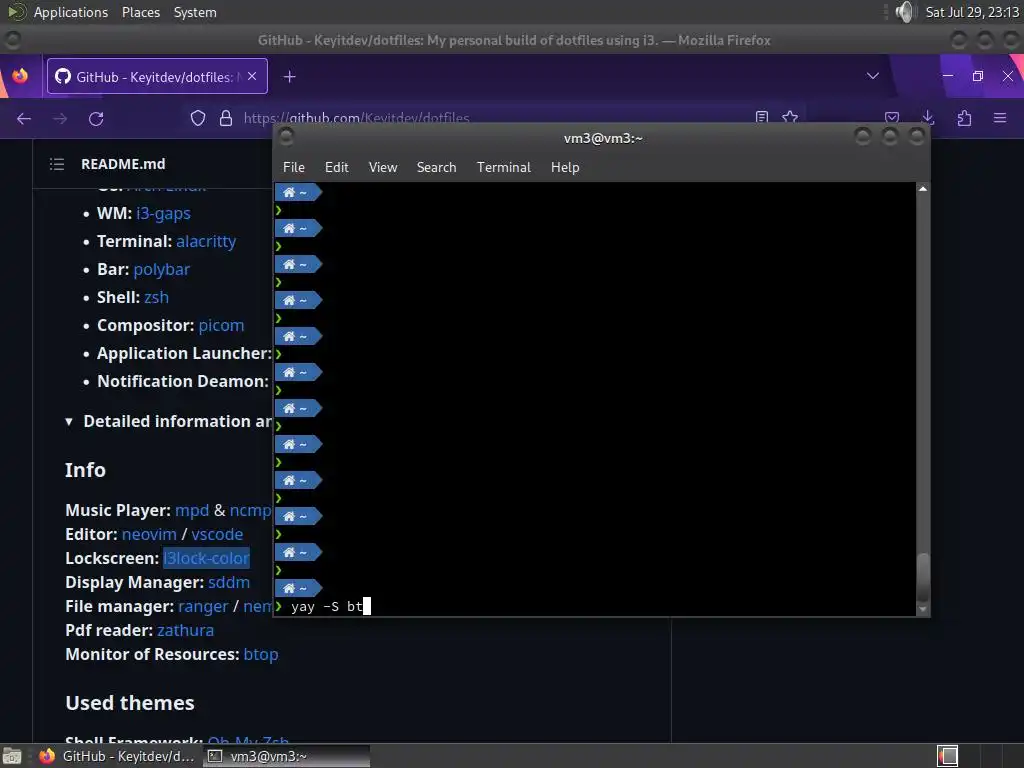Open the terminal Help menu
Image resolution: width=1024 pixels, height=768 pixels.
565,167
